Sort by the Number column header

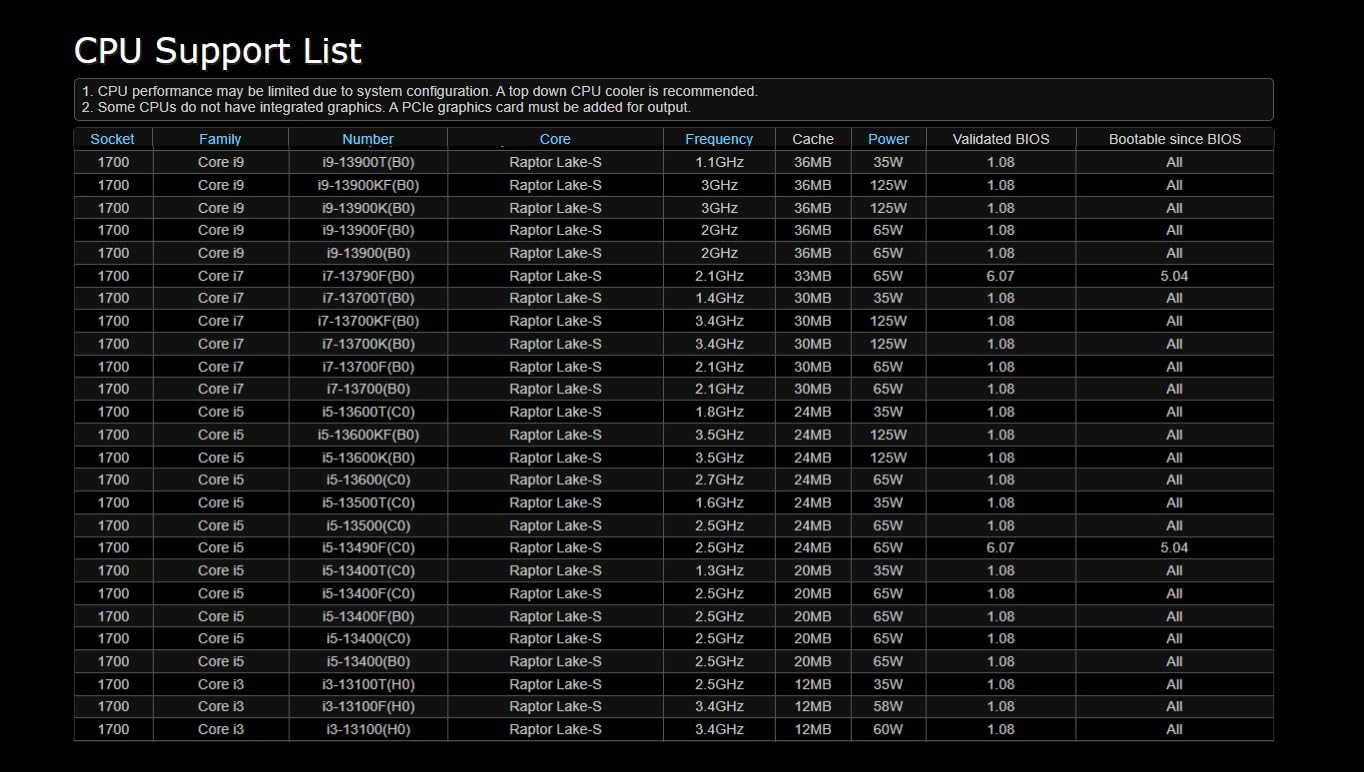click(368, 139)
